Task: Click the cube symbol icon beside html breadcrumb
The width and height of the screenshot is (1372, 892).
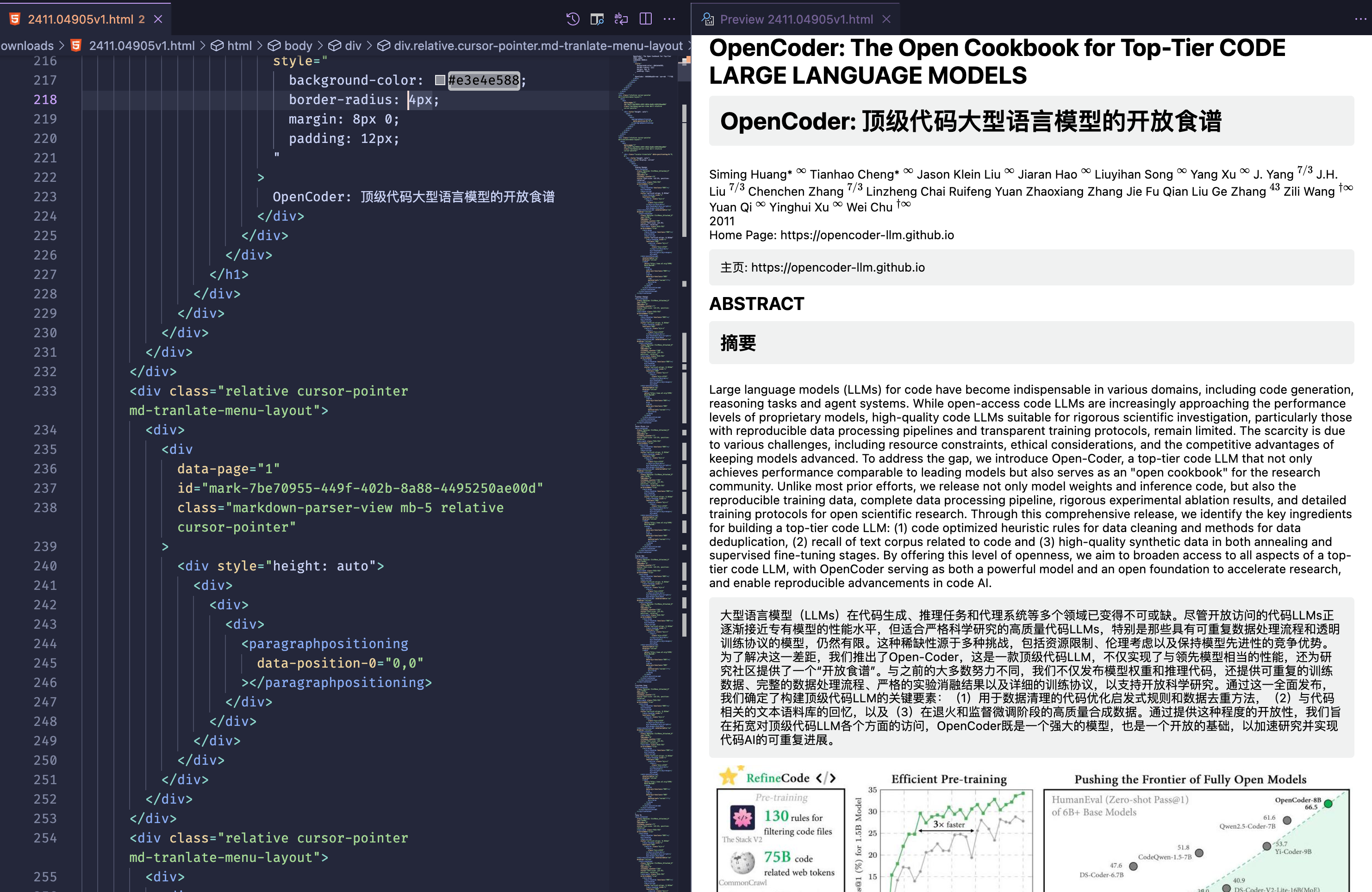Action: (x=217, y=45)
